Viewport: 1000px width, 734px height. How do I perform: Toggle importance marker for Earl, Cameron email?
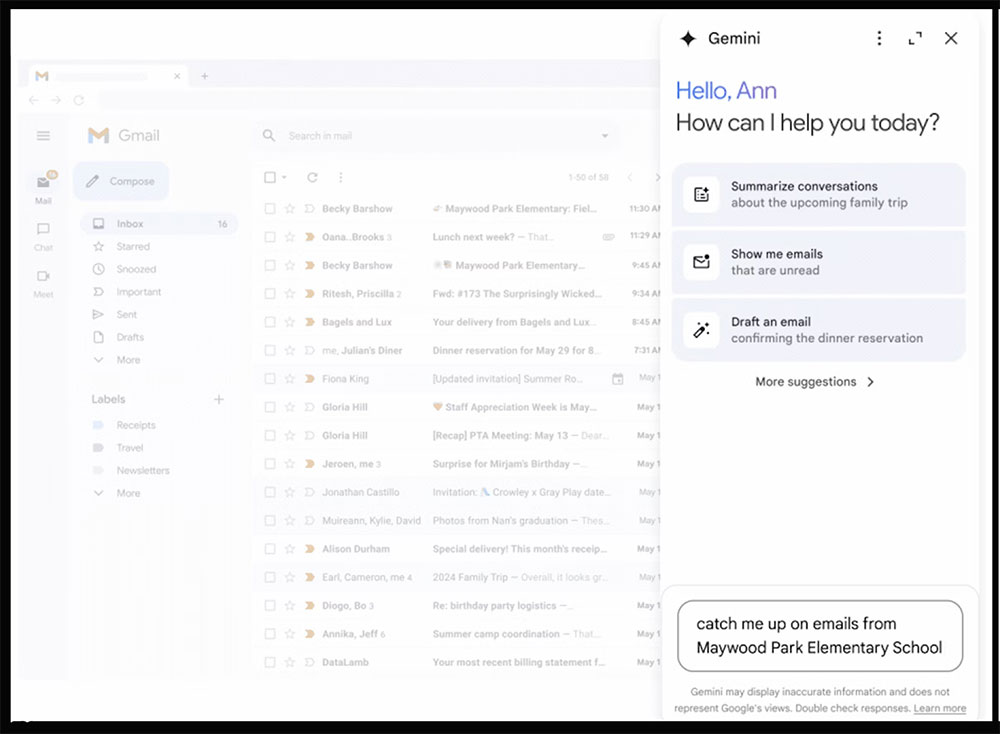coord(309,577)
